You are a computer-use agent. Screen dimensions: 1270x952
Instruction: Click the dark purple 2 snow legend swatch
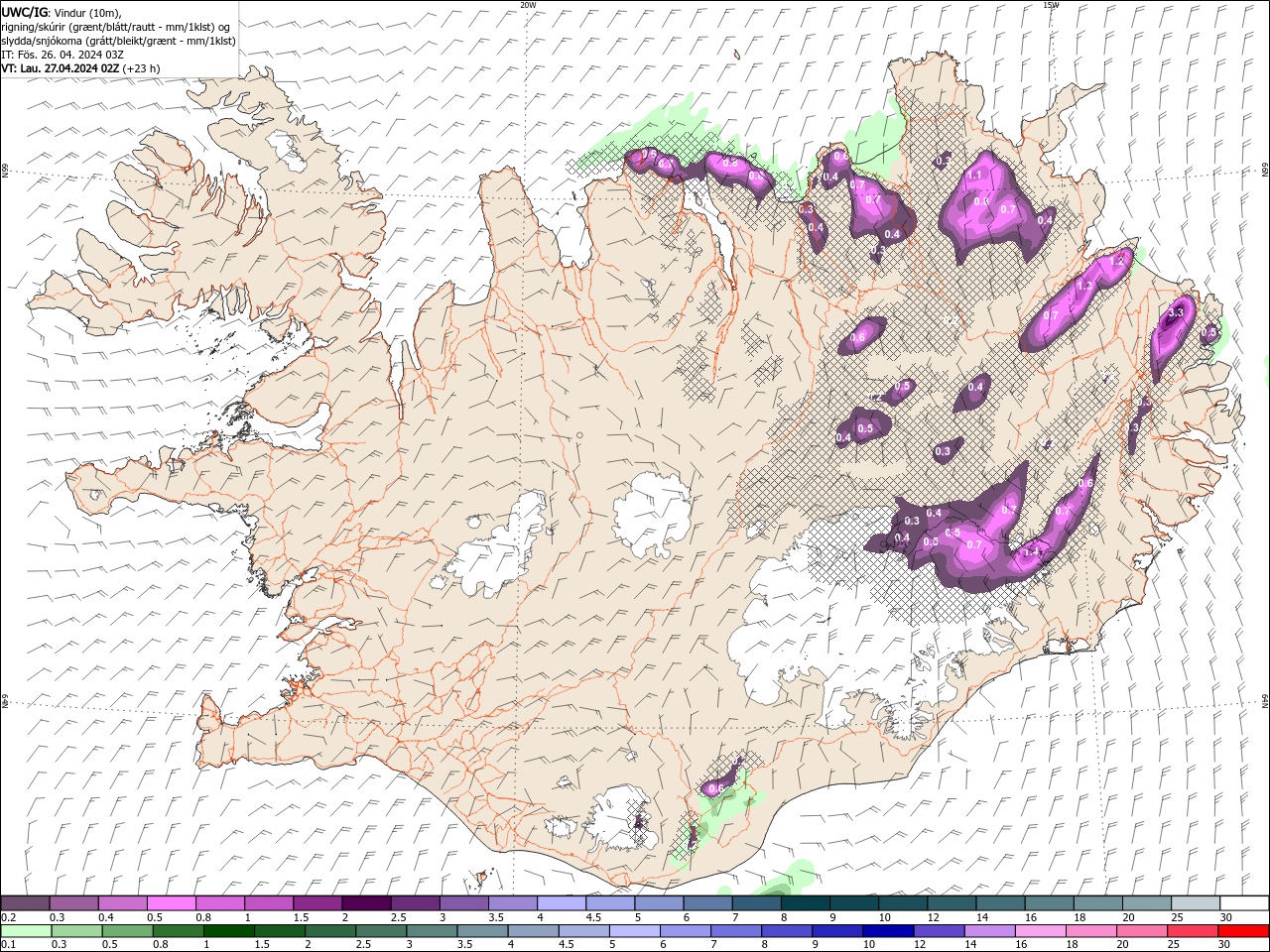(366, 903)
